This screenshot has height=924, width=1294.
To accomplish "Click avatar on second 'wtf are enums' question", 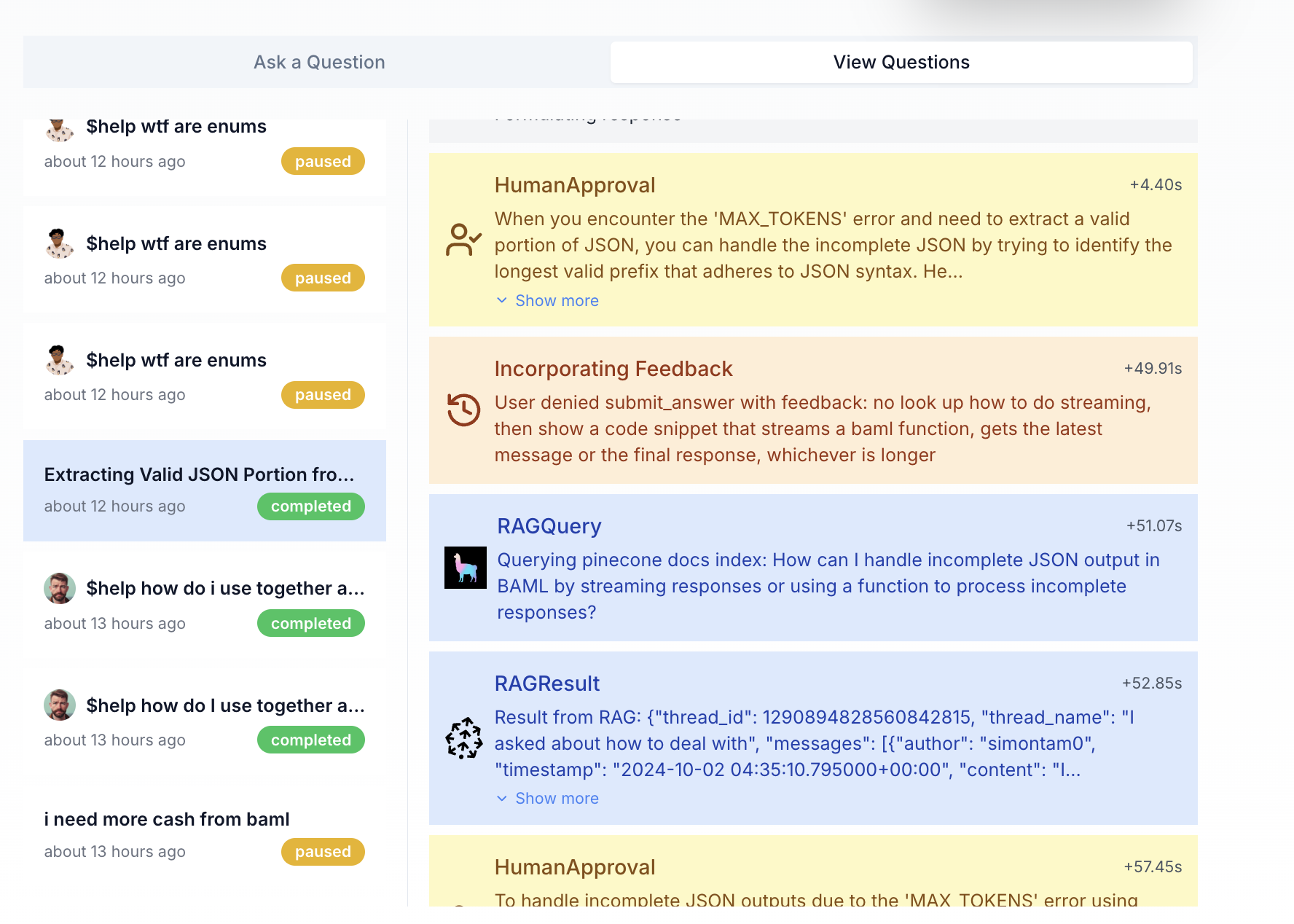I will point(60,243).
